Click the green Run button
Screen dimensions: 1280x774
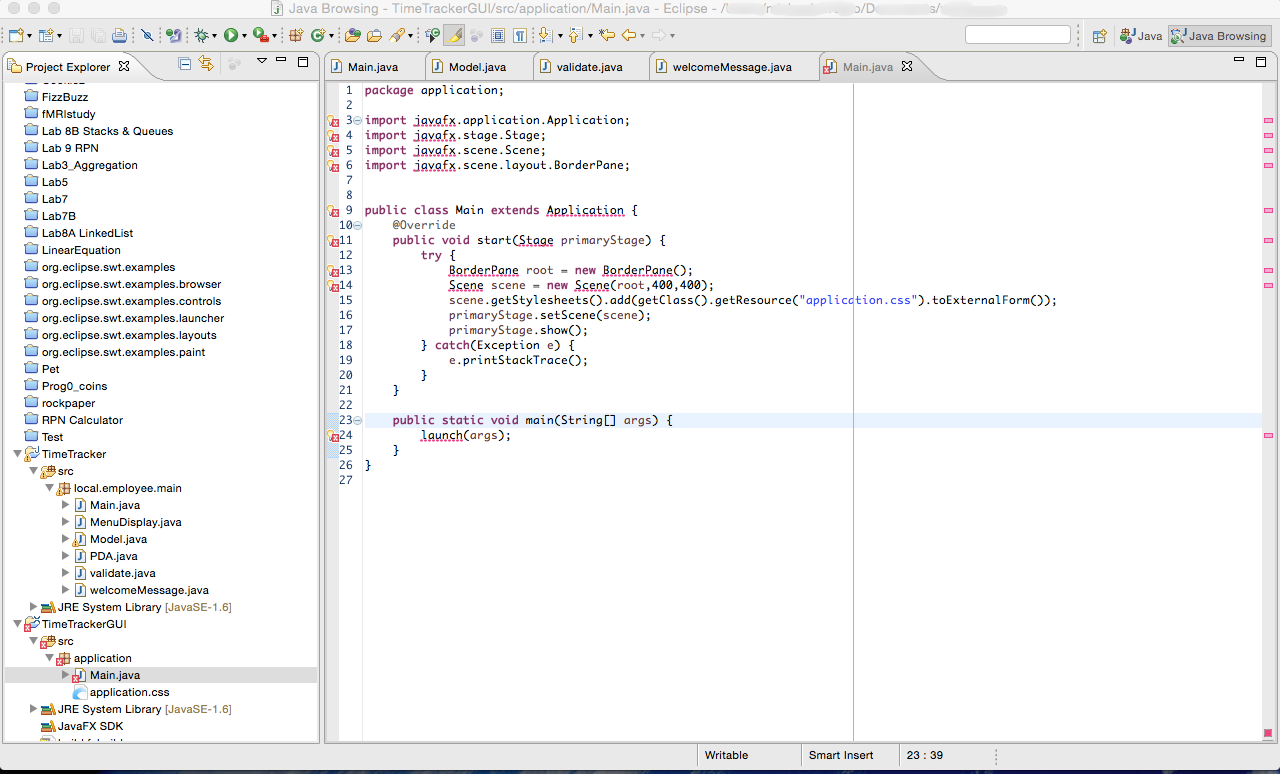(231, 35)
